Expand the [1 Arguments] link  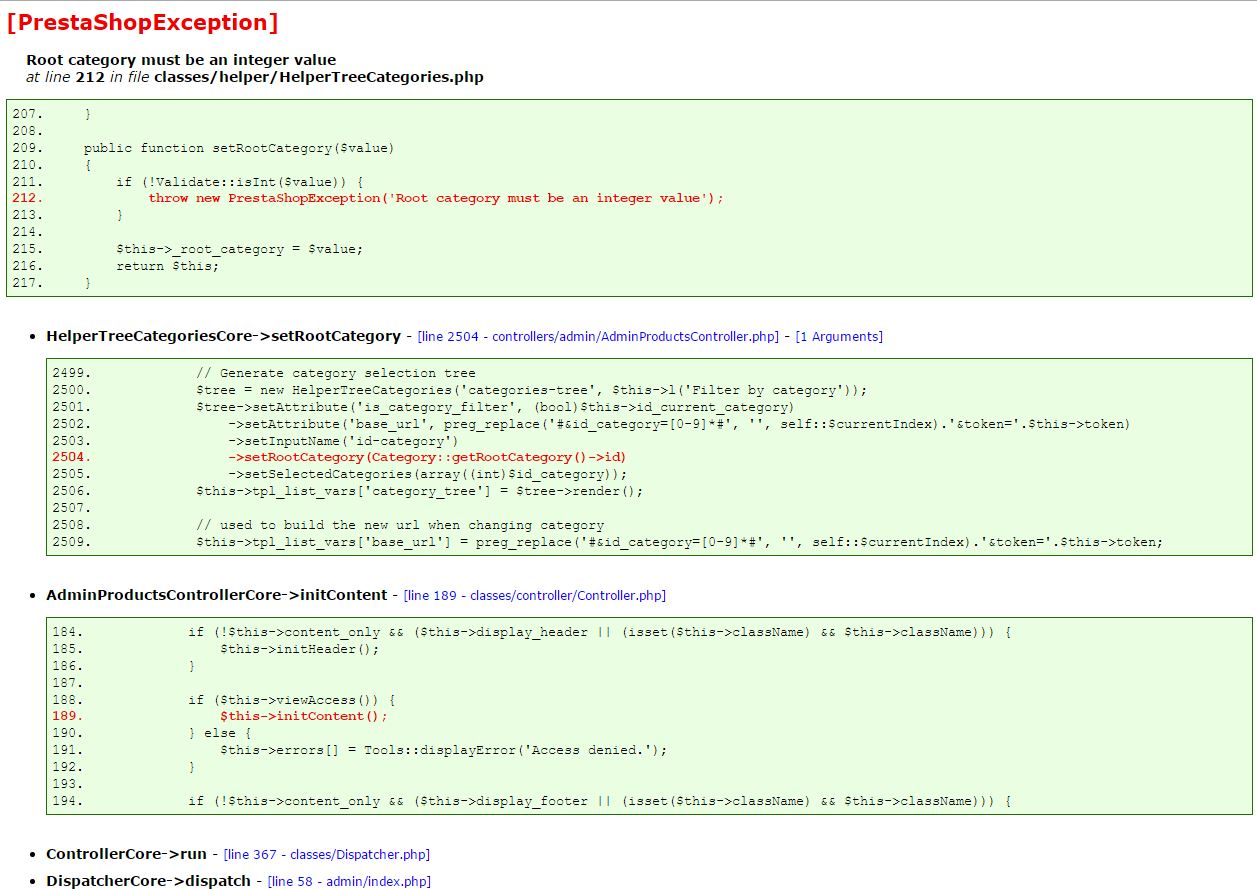pos(839,337)
